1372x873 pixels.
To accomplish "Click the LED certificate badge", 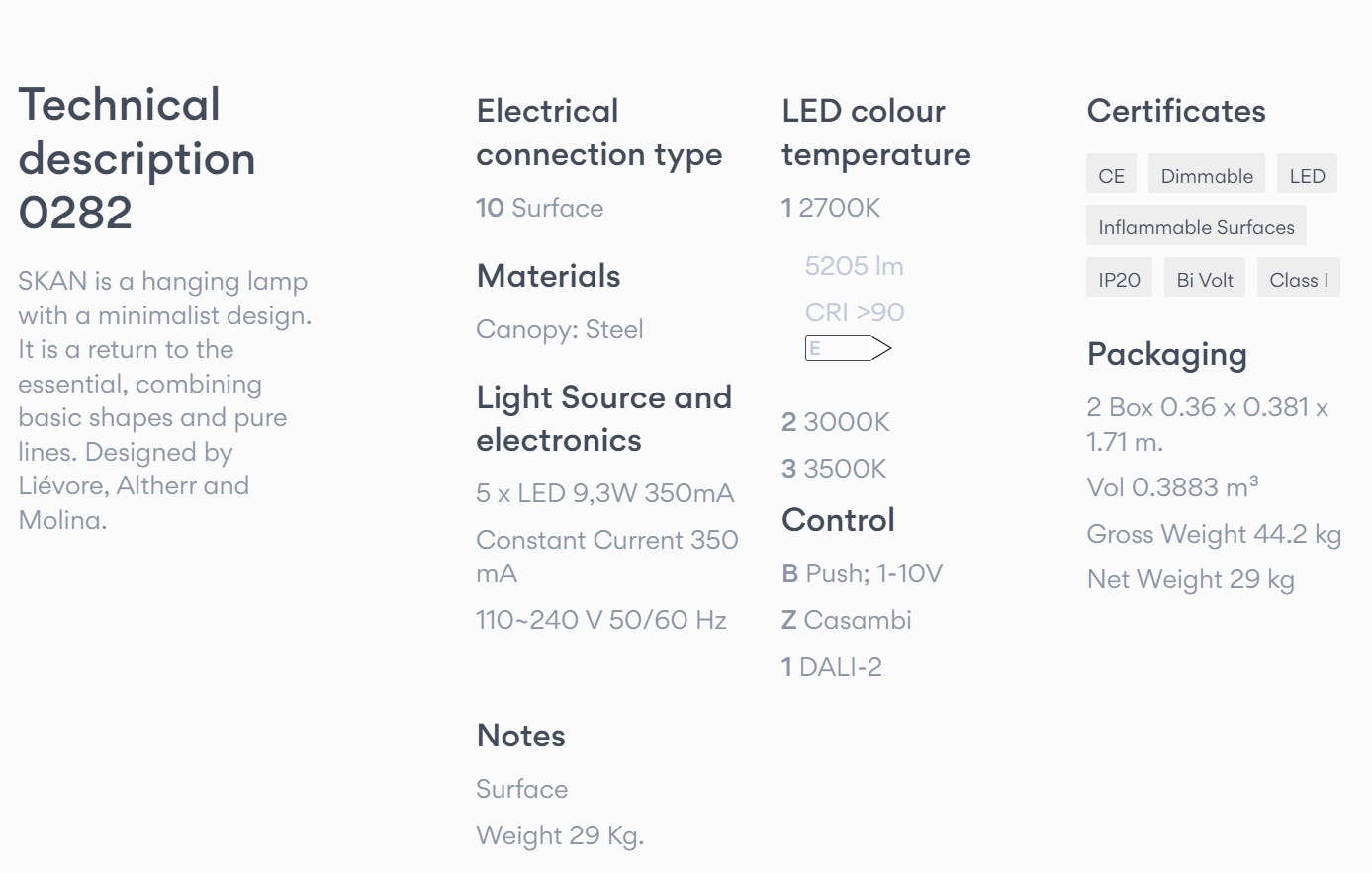I will [x=1307, y=175].
